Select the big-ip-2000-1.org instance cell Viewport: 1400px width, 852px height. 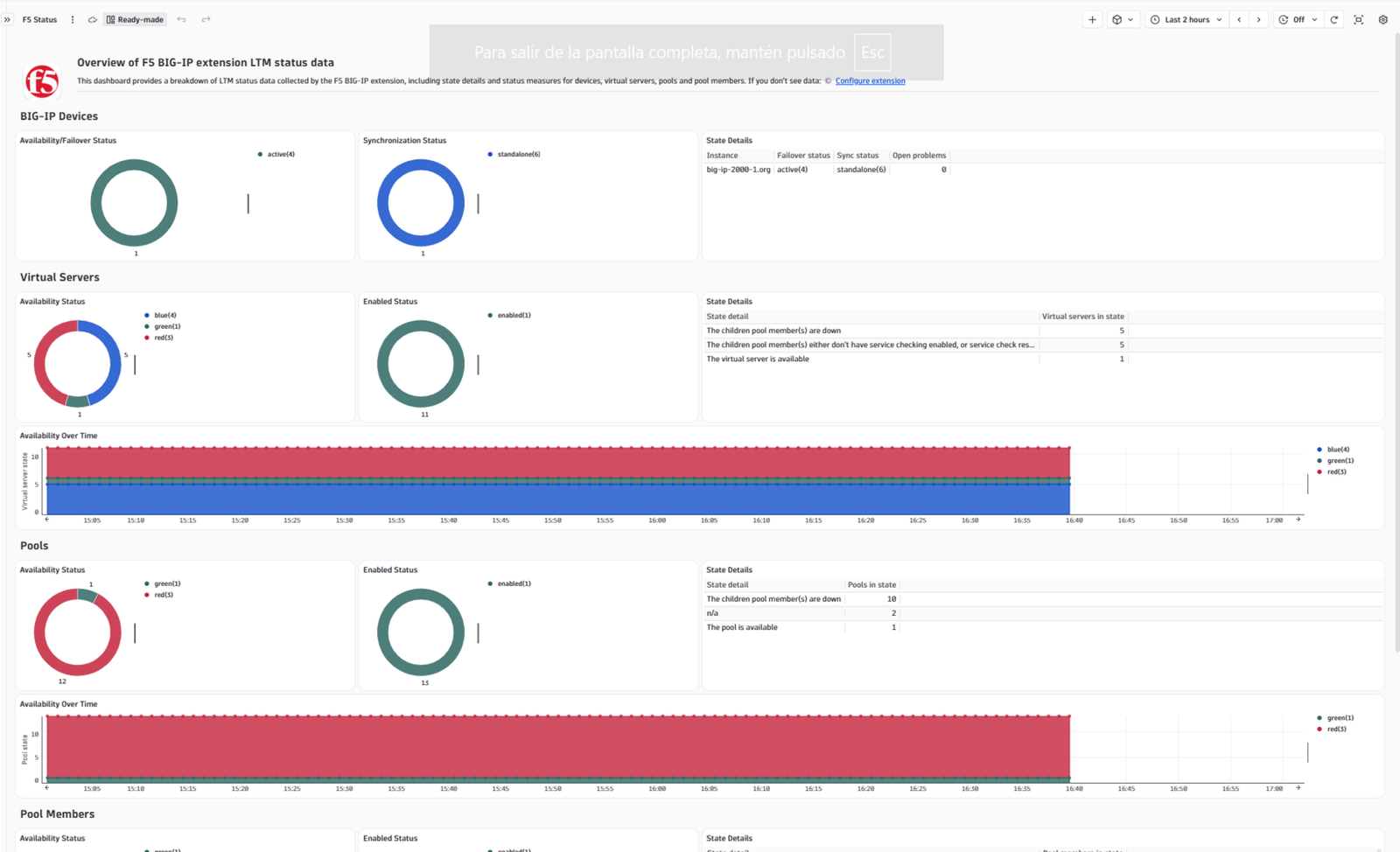pos(738,170)
